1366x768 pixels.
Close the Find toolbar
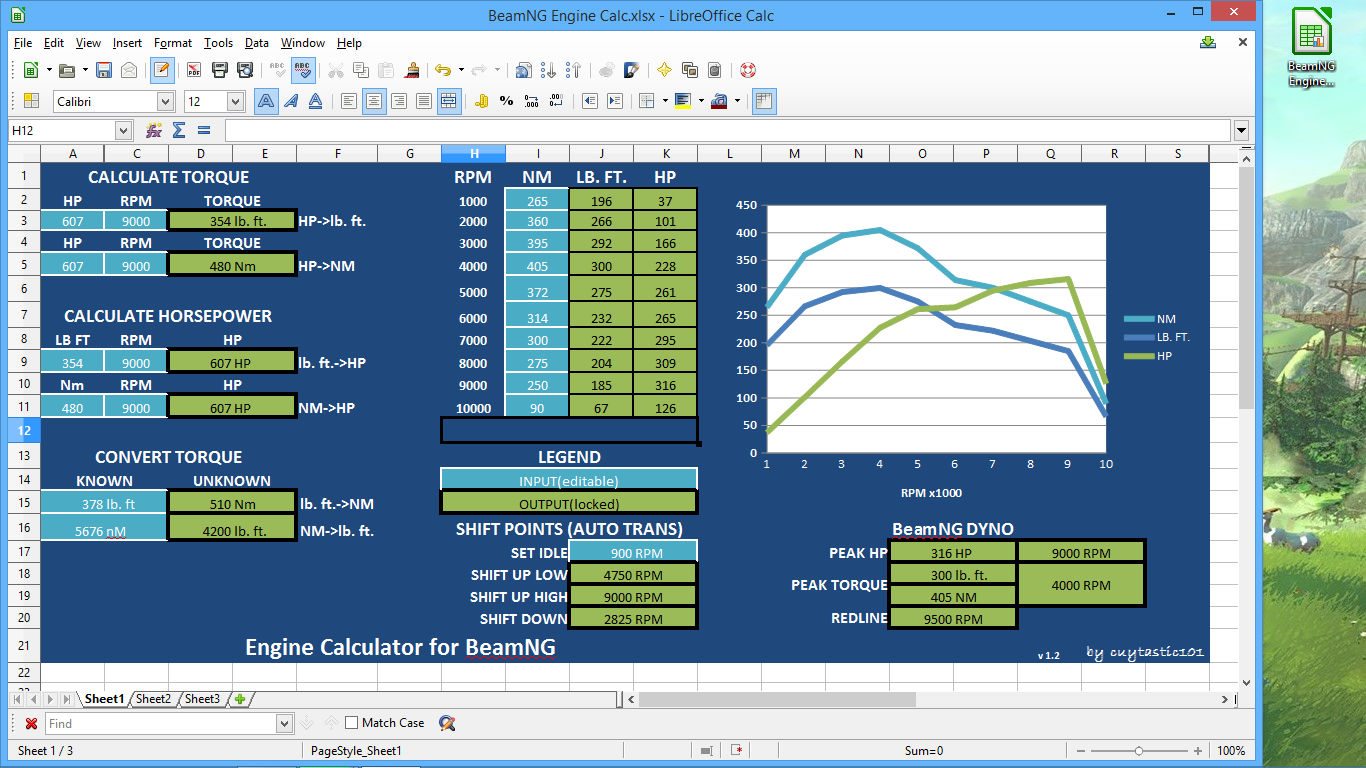[x=31, y=723]
